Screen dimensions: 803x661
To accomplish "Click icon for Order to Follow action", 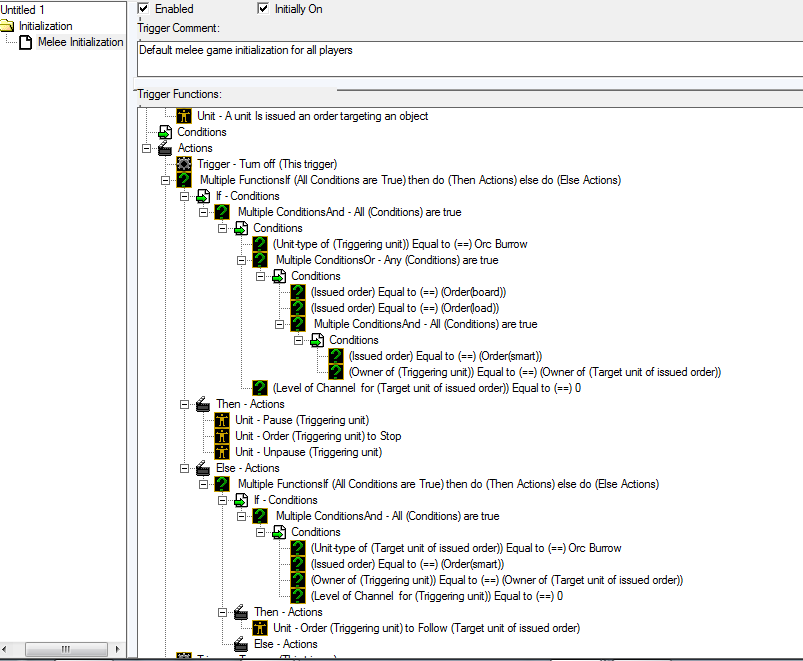I will pos(260,628).
